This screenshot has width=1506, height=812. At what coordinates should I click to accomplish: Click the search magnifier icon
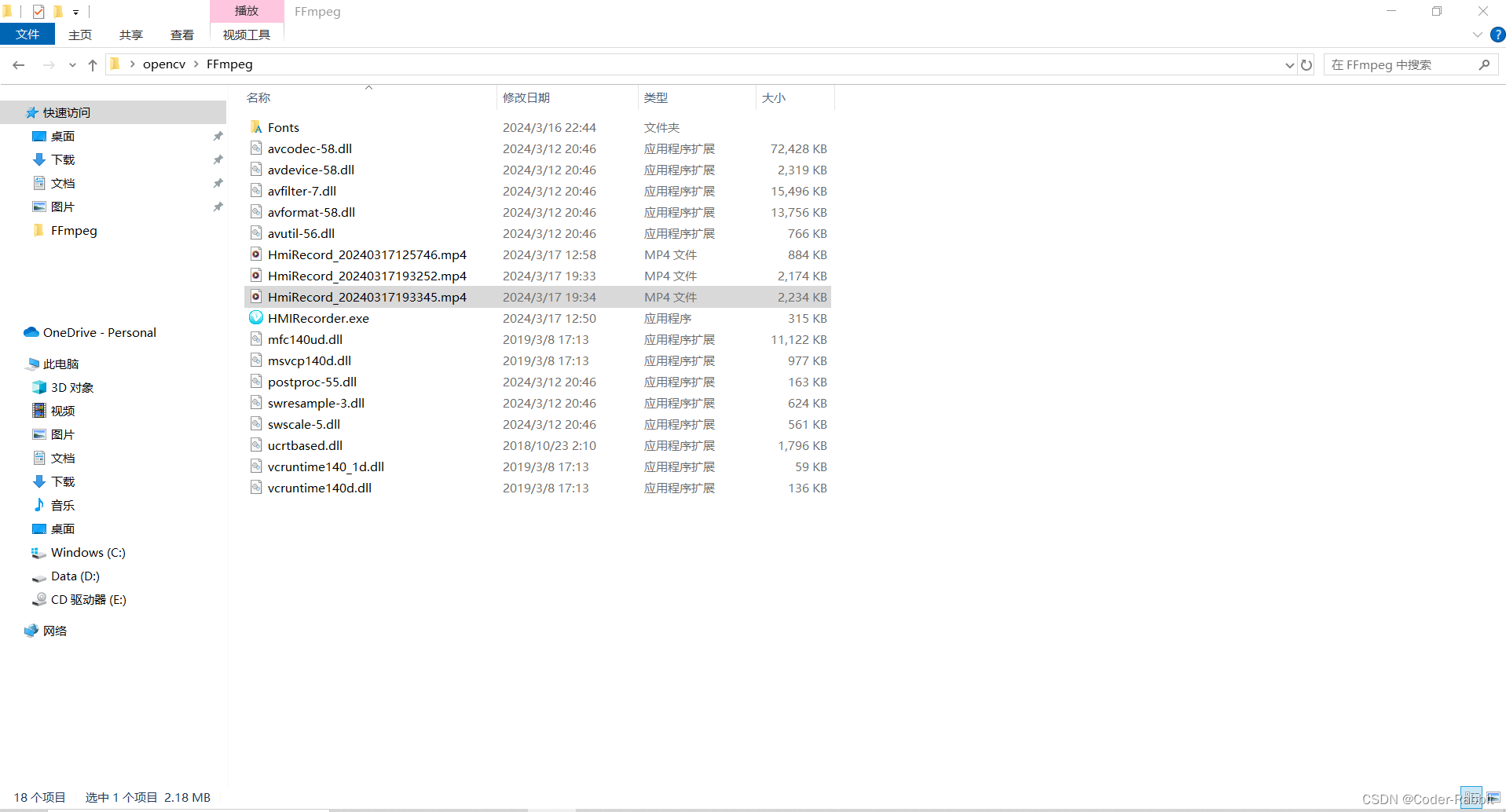pos(1484,65)
